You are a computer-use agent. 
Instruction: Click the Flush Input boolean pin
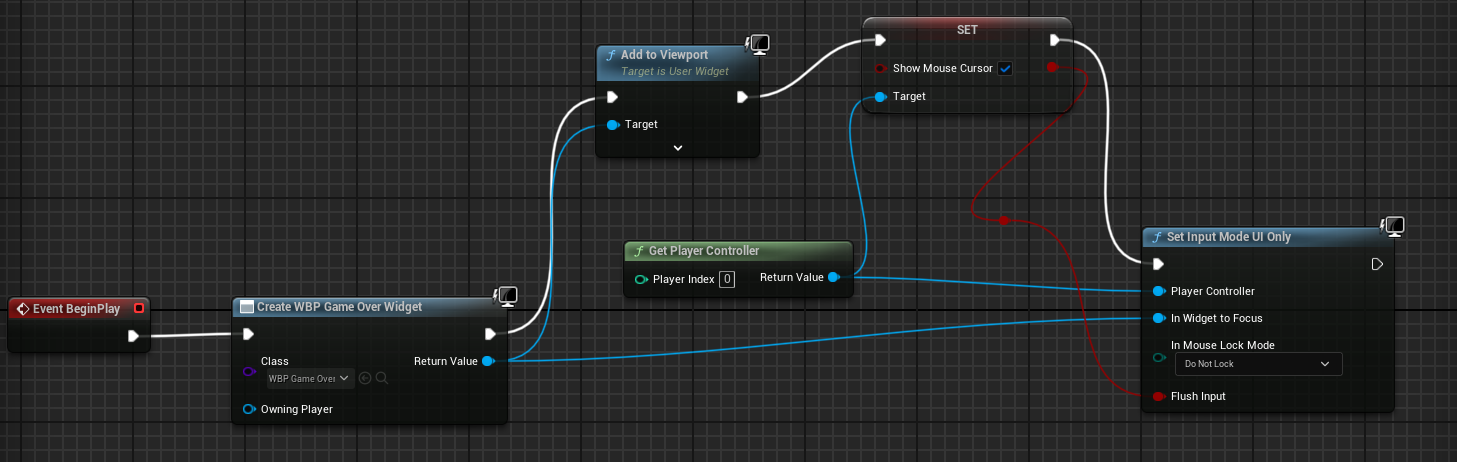pos(1158,396)
